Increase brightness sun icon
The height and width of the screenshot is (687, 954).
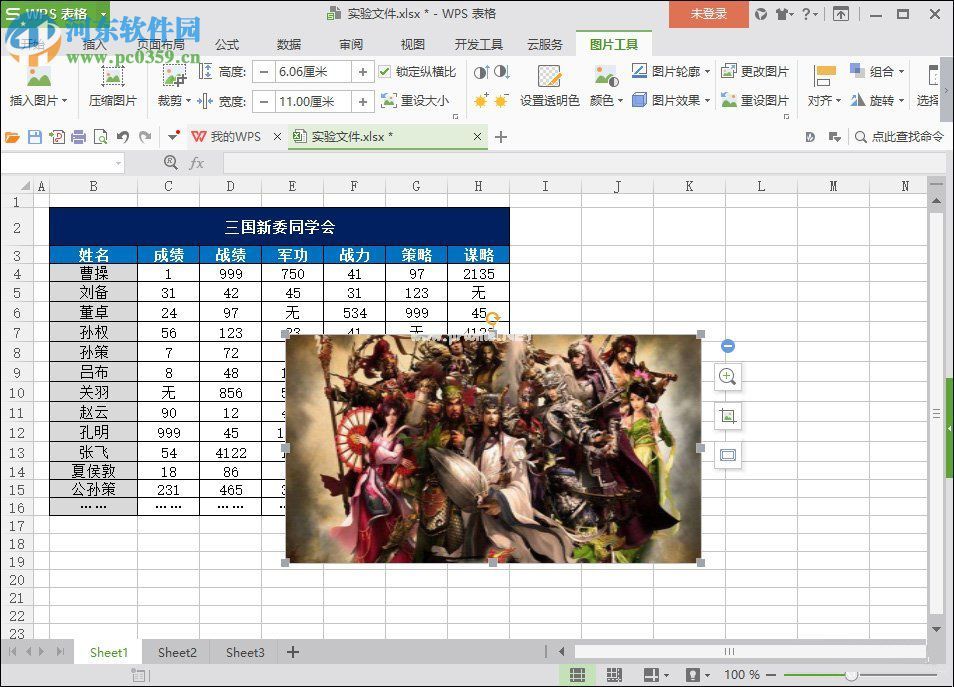481,100
